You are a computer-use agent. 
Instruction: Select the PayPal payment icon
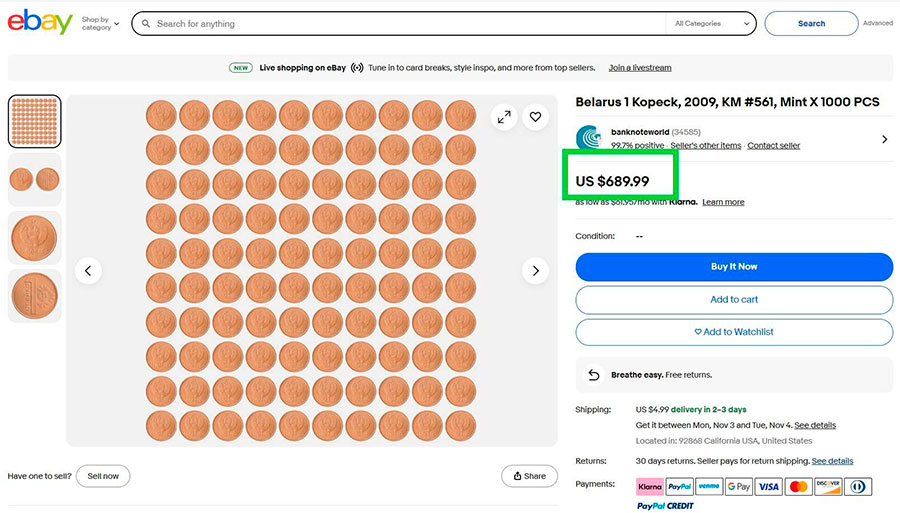point(679,487)
